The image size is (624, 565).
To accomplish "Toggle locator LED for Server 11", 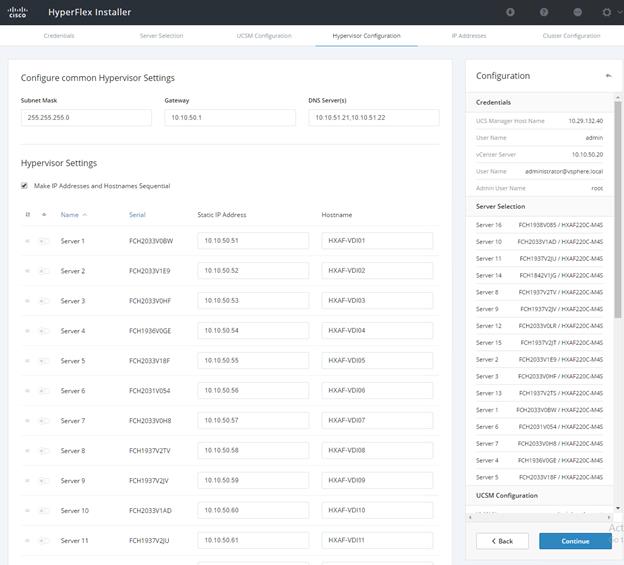I will 44,541.
